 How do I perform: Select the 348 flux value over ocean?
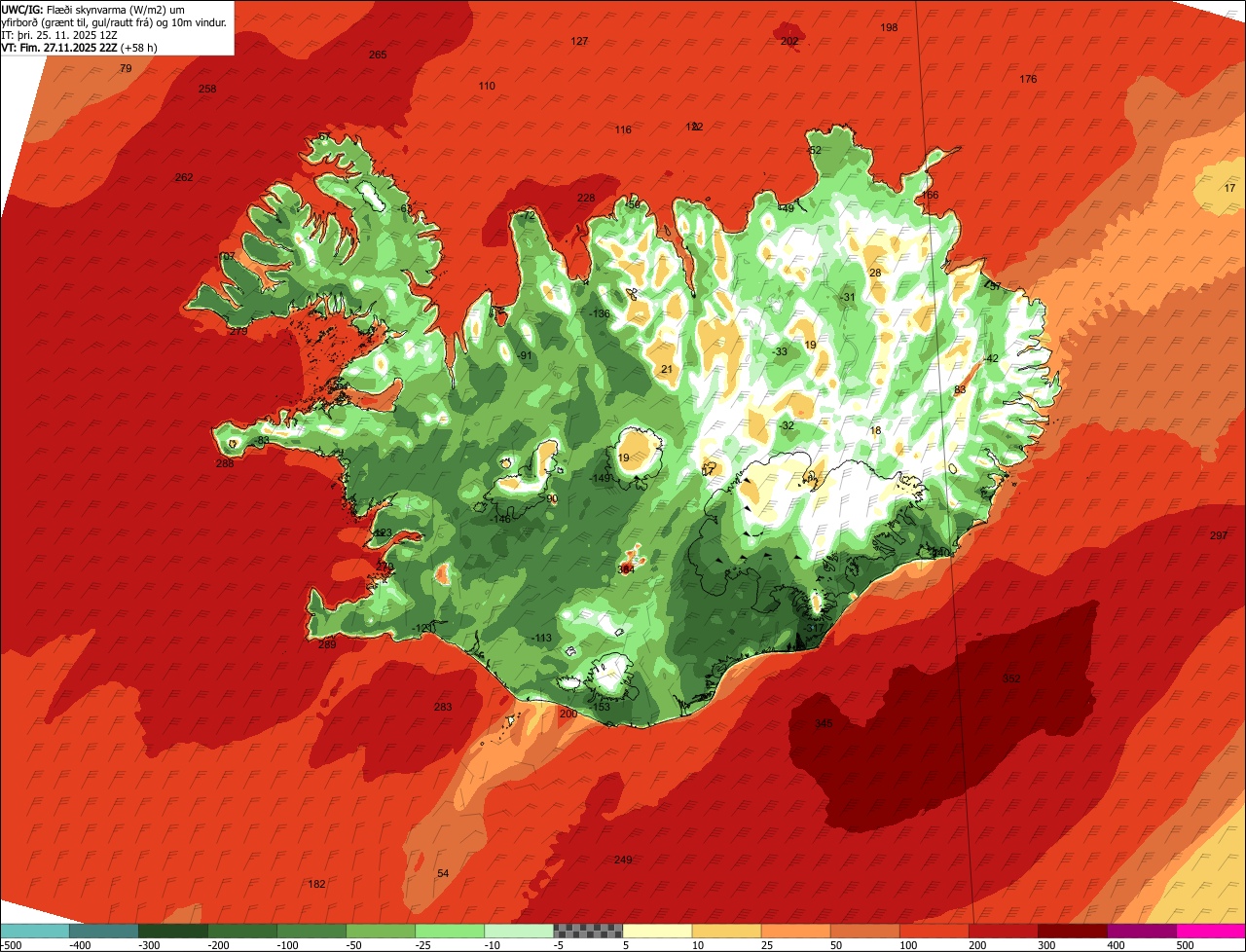[824, 723]
